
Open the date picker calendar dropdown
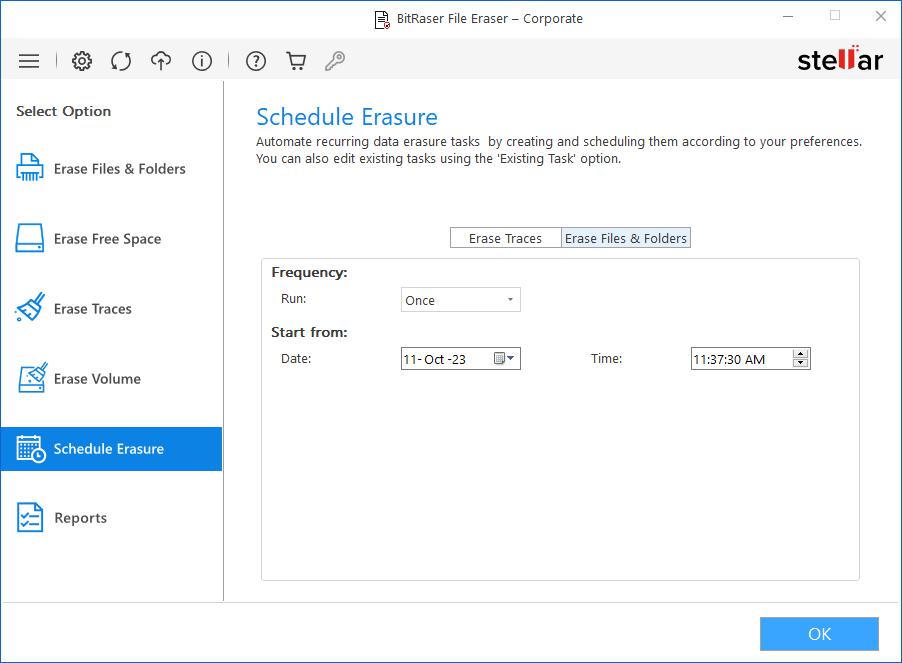pyautogui.click(x=504, y=359)
